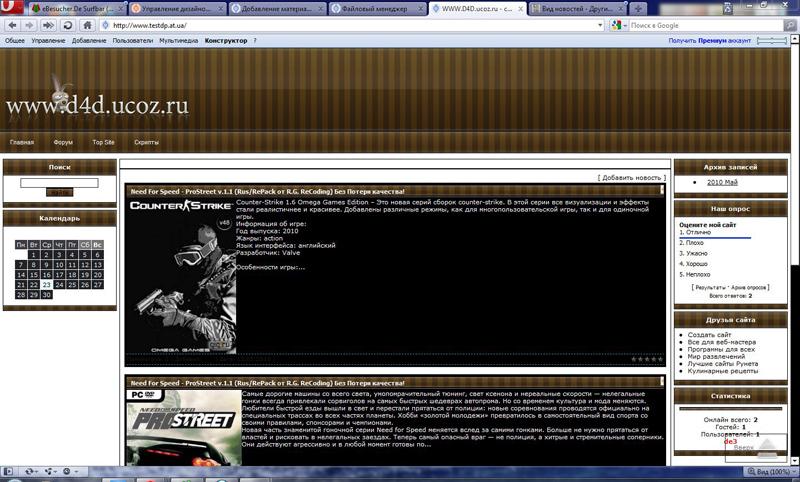This screenshot has height=482, width=800.
Task: Switch to the Добавление материала tab
Action: pyautogui.click(x=277, y=9)
